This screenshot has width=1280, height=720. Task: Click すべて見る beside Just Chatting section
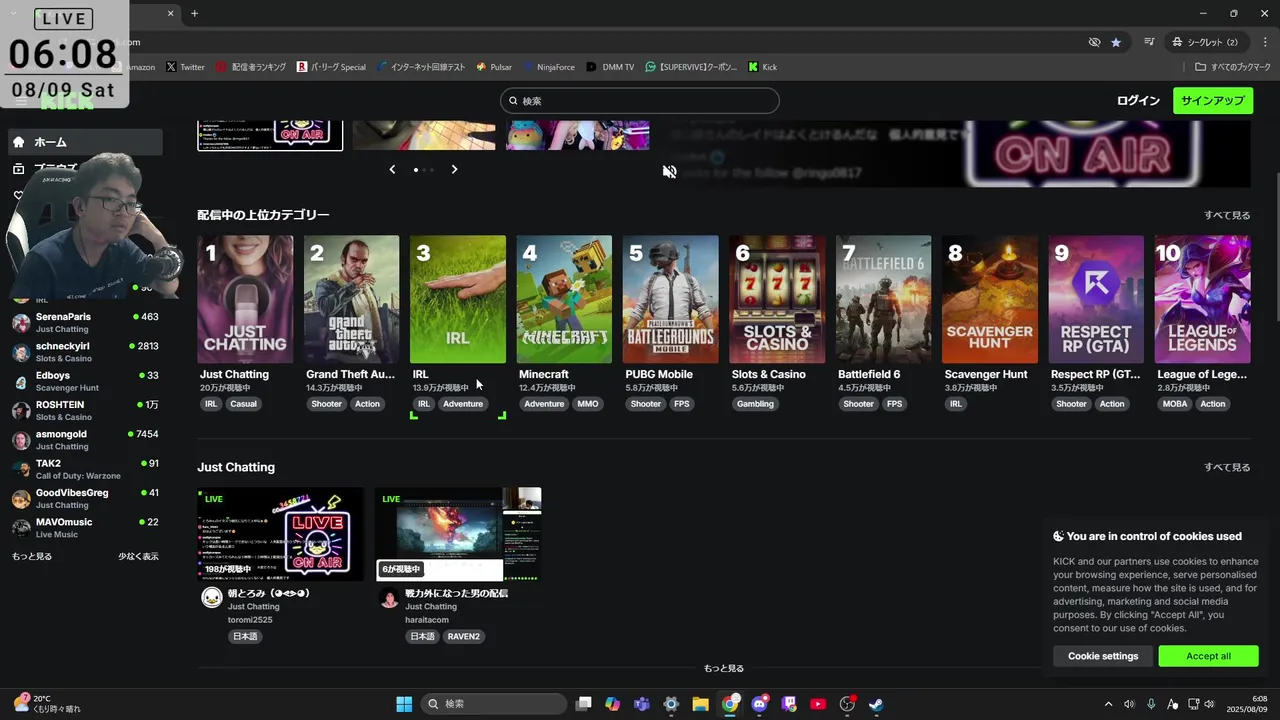1227,467
